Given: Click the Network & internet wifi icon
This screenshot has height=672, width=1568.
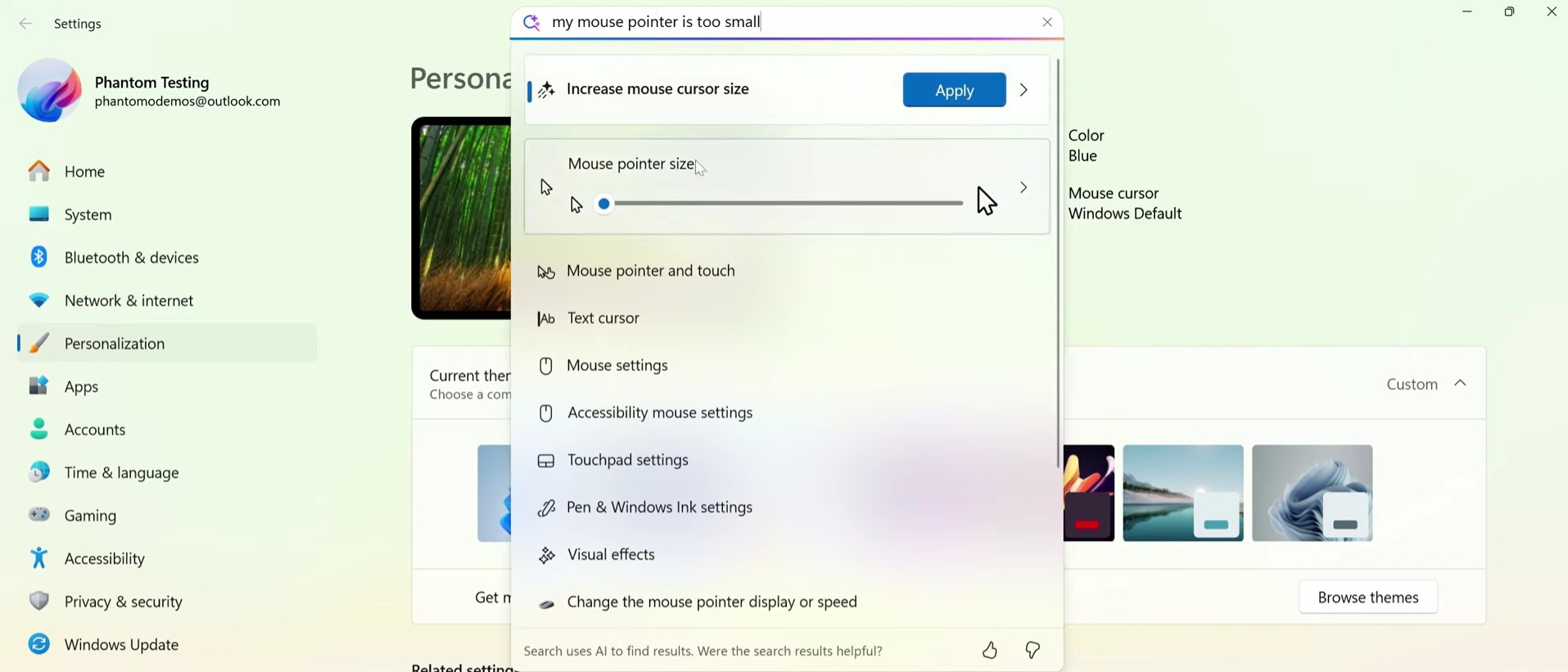Looking at the screenshot, I should pyautogui.click(x=38, y=300).
